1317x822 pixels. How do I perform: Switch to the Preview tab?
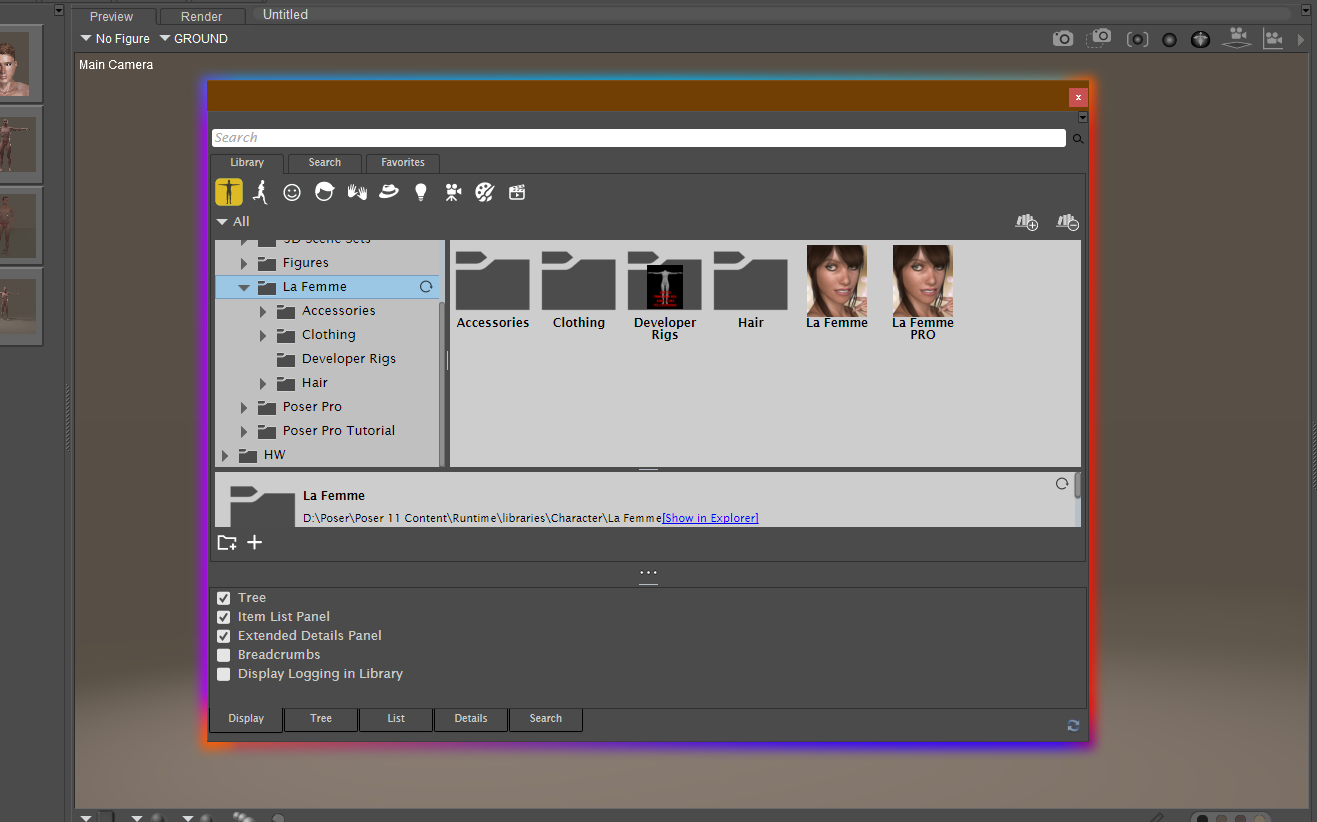(x=112, y=17)
